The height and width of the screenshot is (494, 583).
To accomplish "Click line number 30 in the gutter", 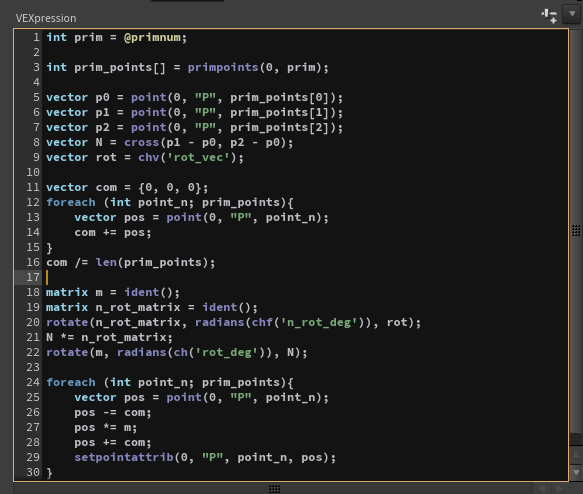I will (33, 472).
